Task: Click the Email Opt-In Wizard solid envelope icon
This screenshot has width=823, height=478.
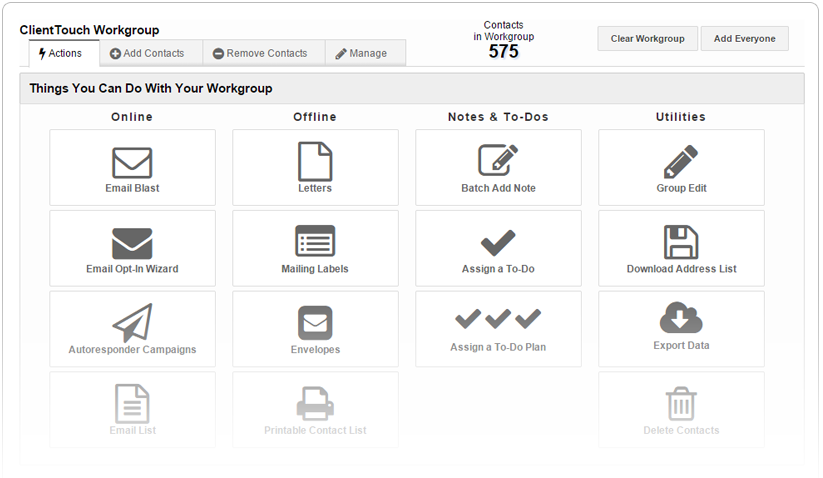Action: point(132,243)
